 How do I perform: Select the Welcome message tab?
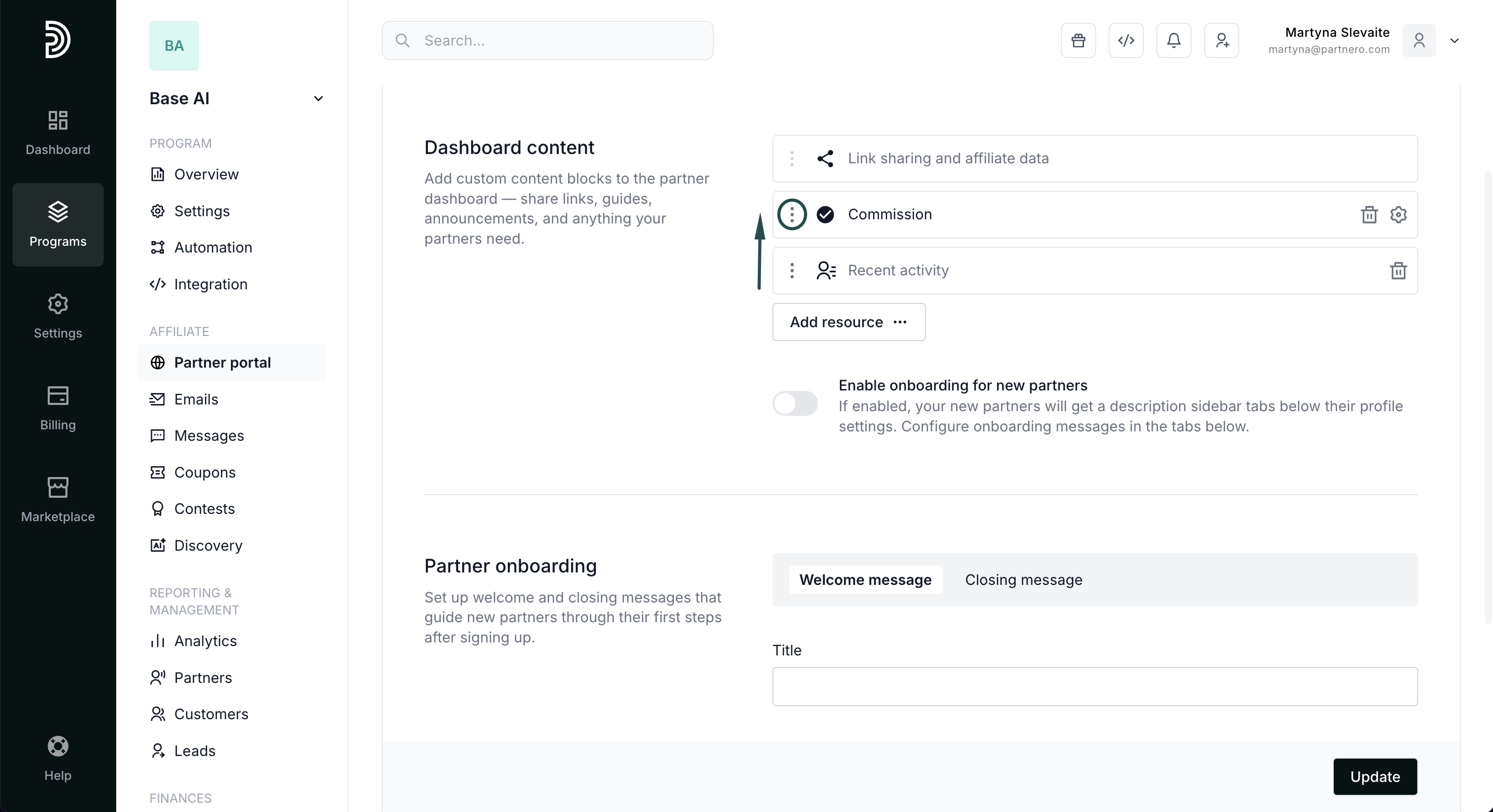coord(865,580)
